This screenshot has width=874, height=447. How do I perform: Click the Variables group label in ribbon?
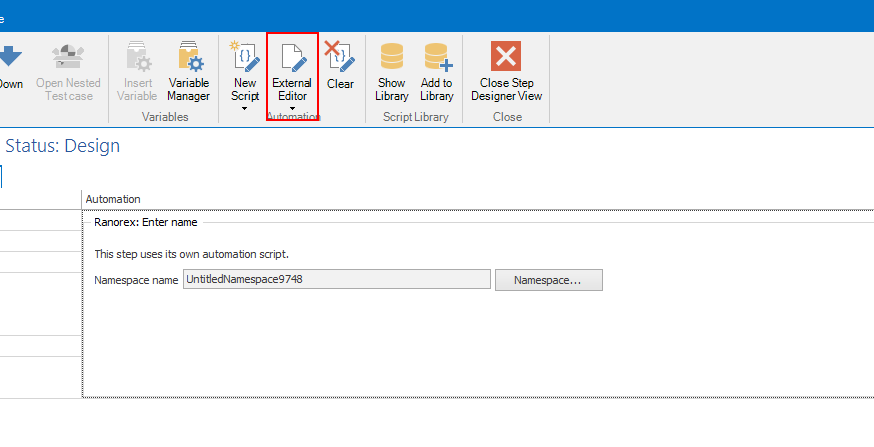[x=164, y=117]
